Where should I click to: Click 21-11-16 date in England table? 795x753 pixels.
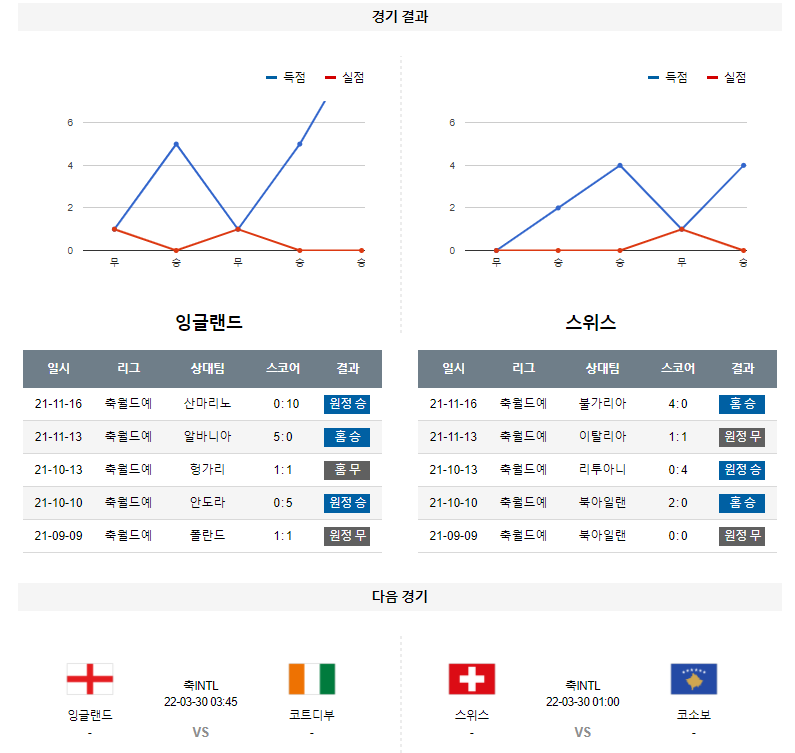coord(58,404)
